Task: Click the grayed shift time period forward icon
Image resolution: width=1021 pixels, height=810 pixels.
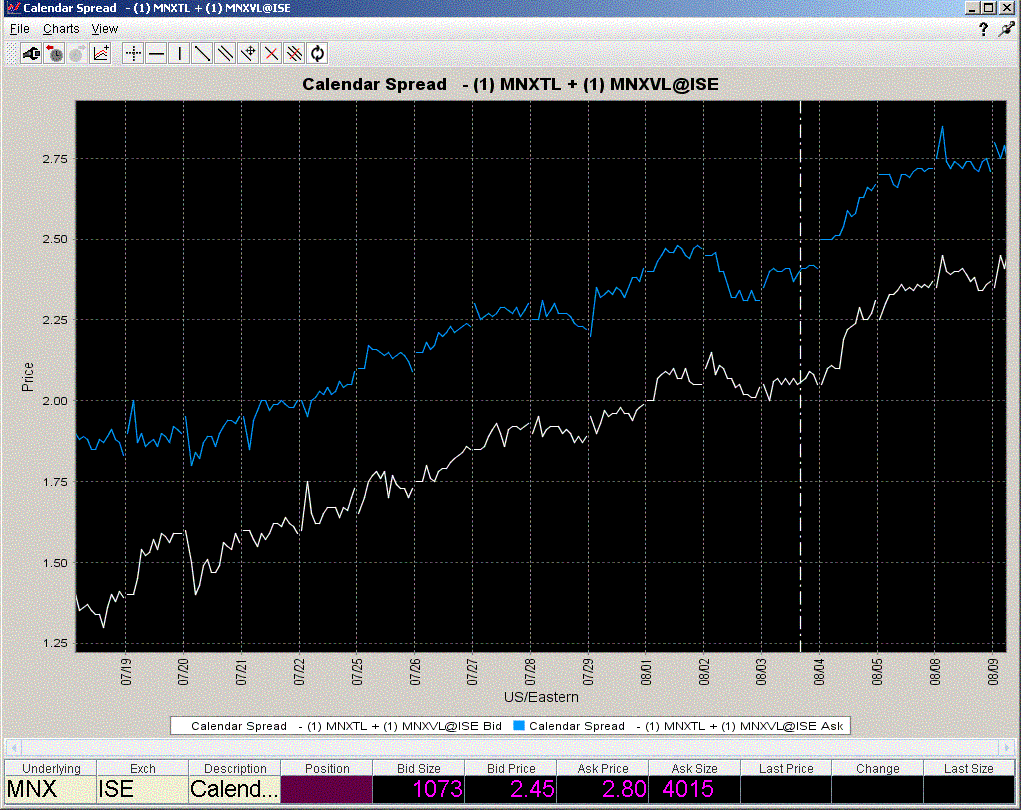Action: coord(77,53)
